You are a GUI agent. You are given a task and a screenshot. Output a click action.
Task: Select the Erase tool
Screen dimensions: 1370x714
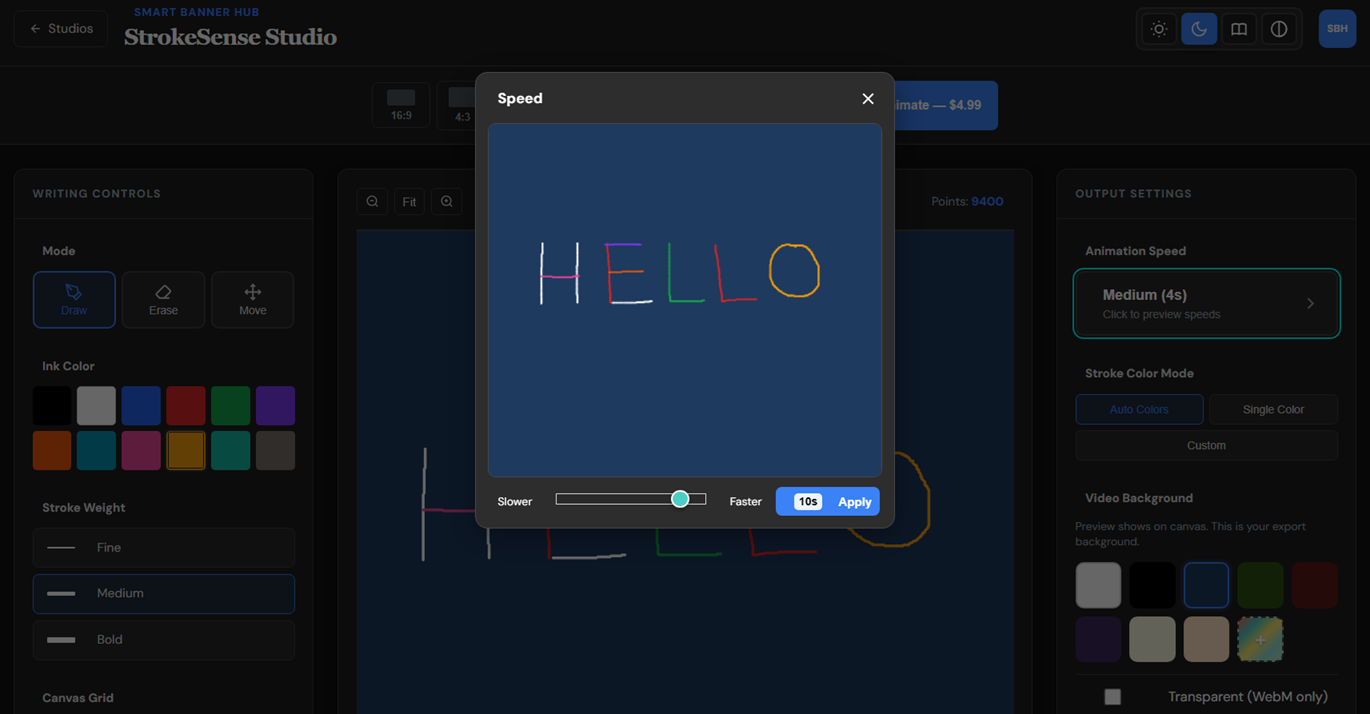(x=163, y=299)
